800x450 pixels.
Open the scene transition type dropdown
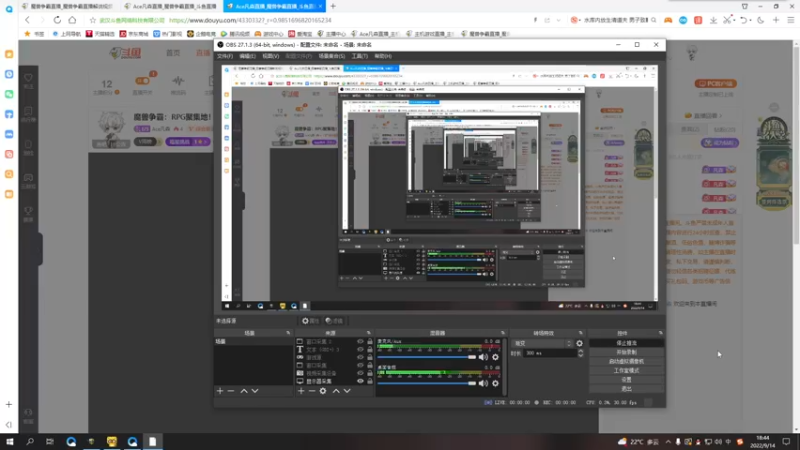tap(542, 343)
